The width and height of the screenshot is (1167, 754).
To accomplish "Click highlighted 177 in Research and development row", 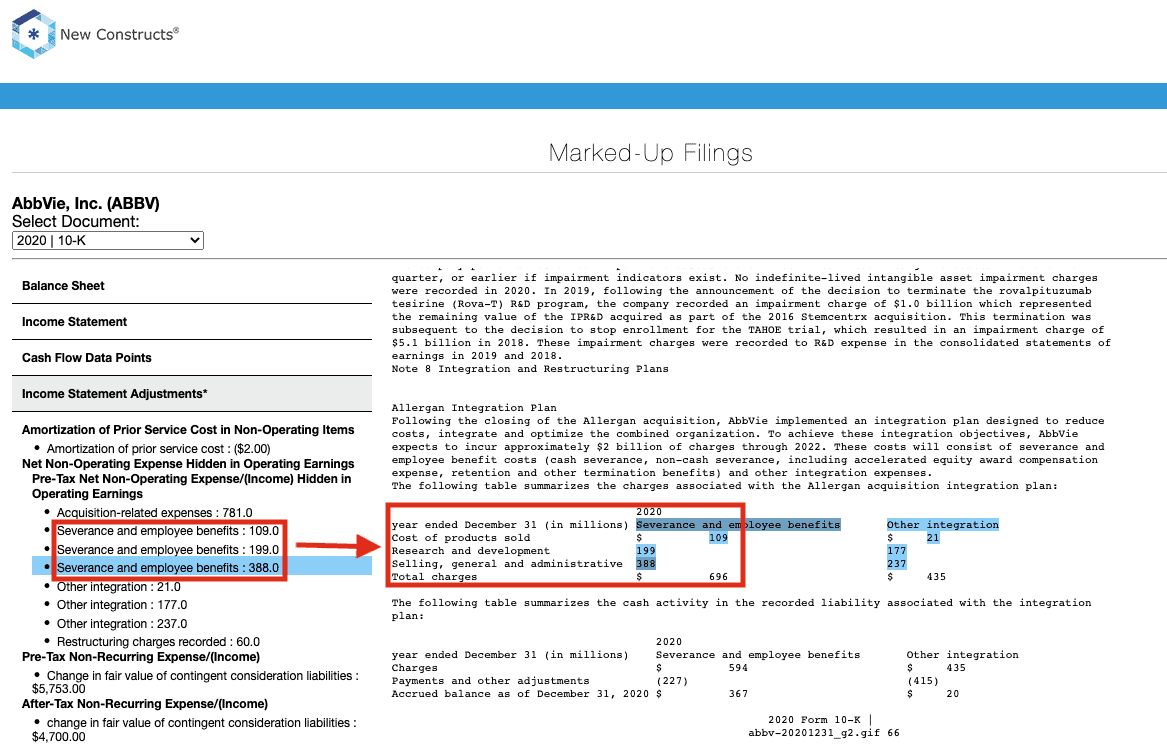I will click(x=897, y=551).
